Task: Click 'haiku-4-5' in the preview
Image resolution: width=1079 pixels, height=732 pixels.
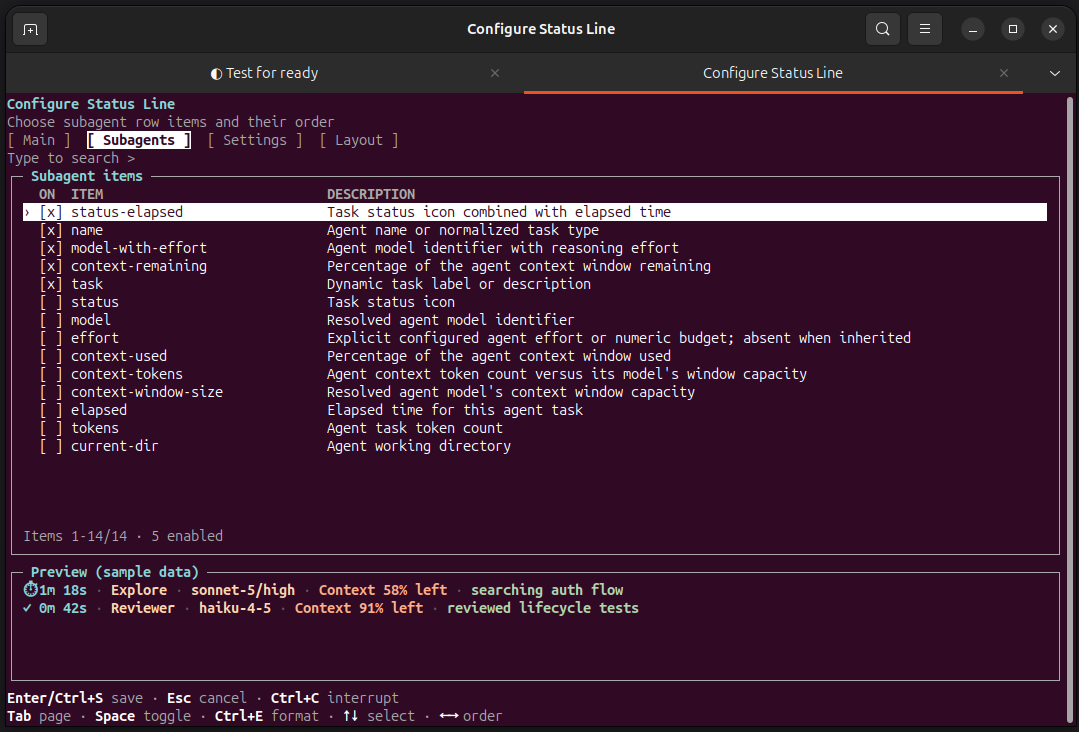Action: tap(235, 608)
